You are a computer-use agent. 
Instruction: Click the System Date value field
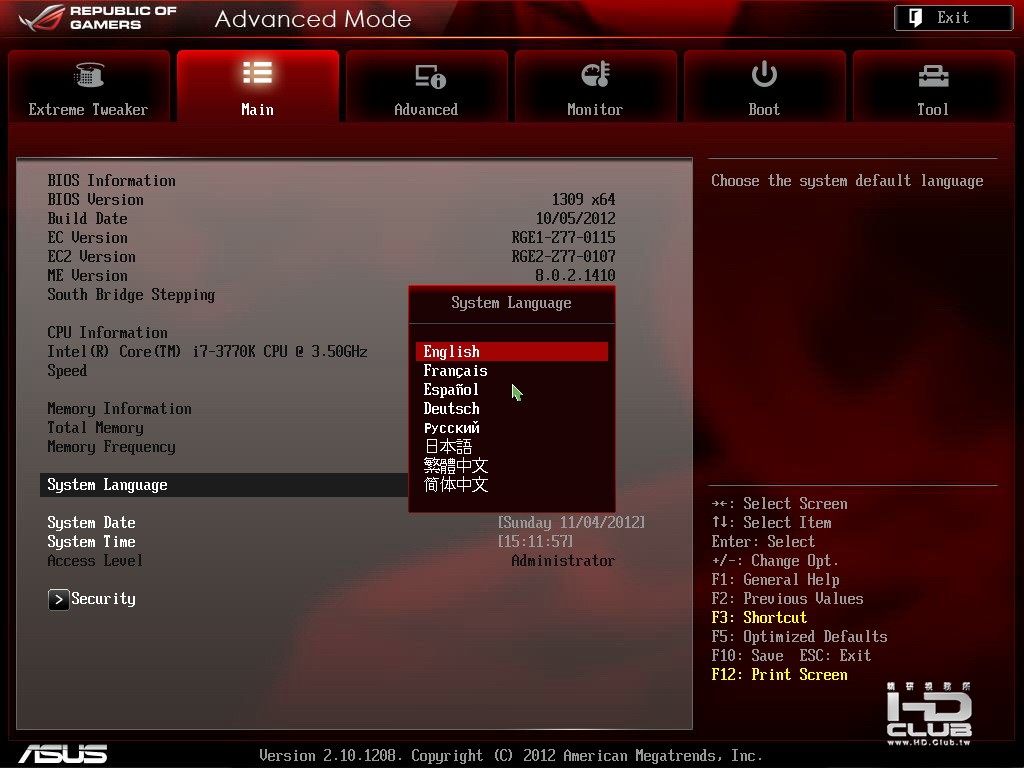click(571, 522)
